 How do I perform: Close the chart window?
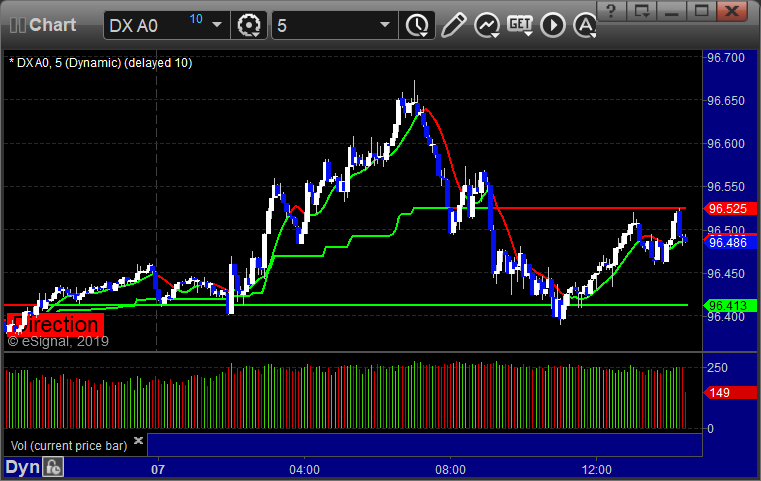732,11
